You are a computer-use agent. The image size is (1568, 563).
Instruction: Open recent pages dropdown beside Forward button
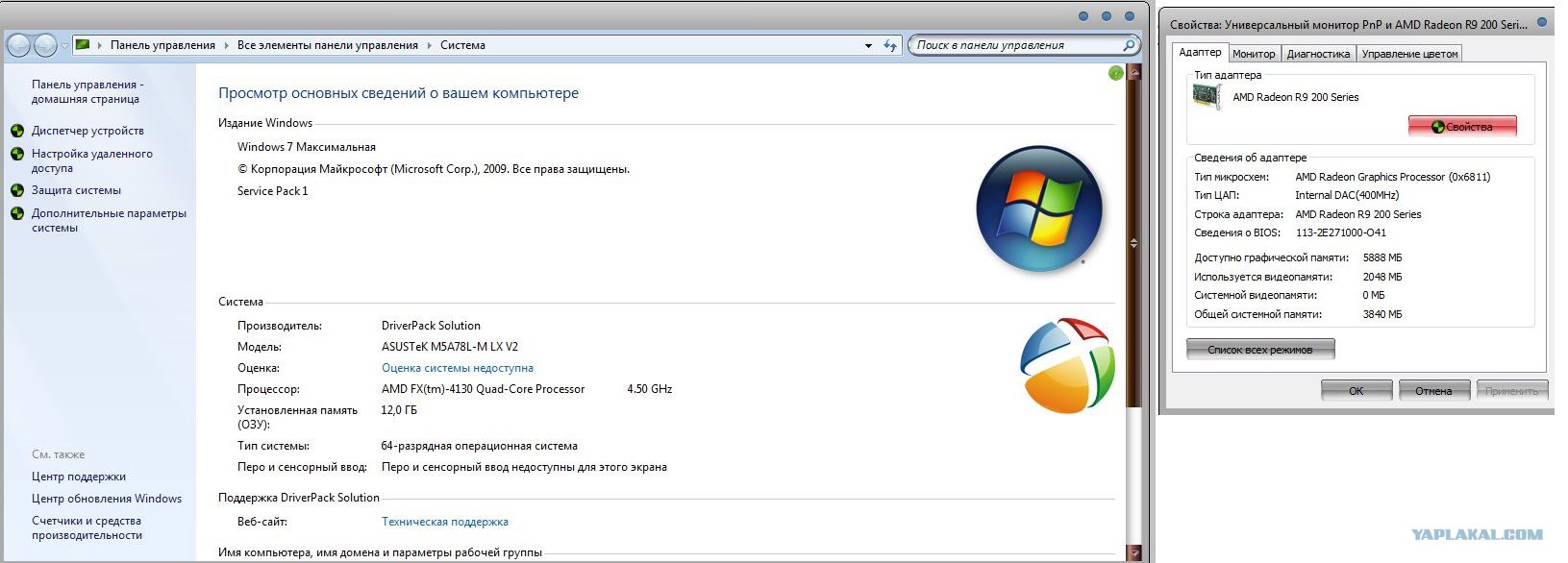click(x=64, y=45)
